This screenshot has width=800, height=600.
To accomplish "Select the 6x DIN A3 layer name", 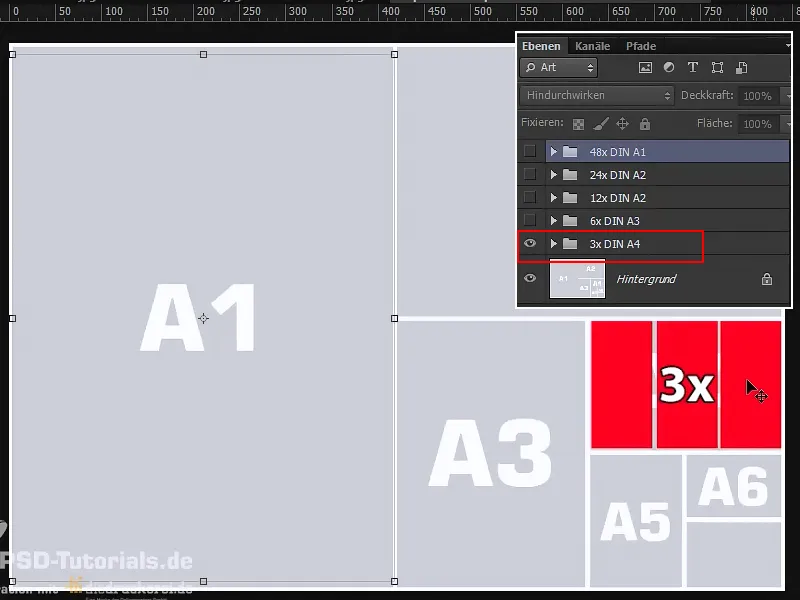I will (614, 221).
